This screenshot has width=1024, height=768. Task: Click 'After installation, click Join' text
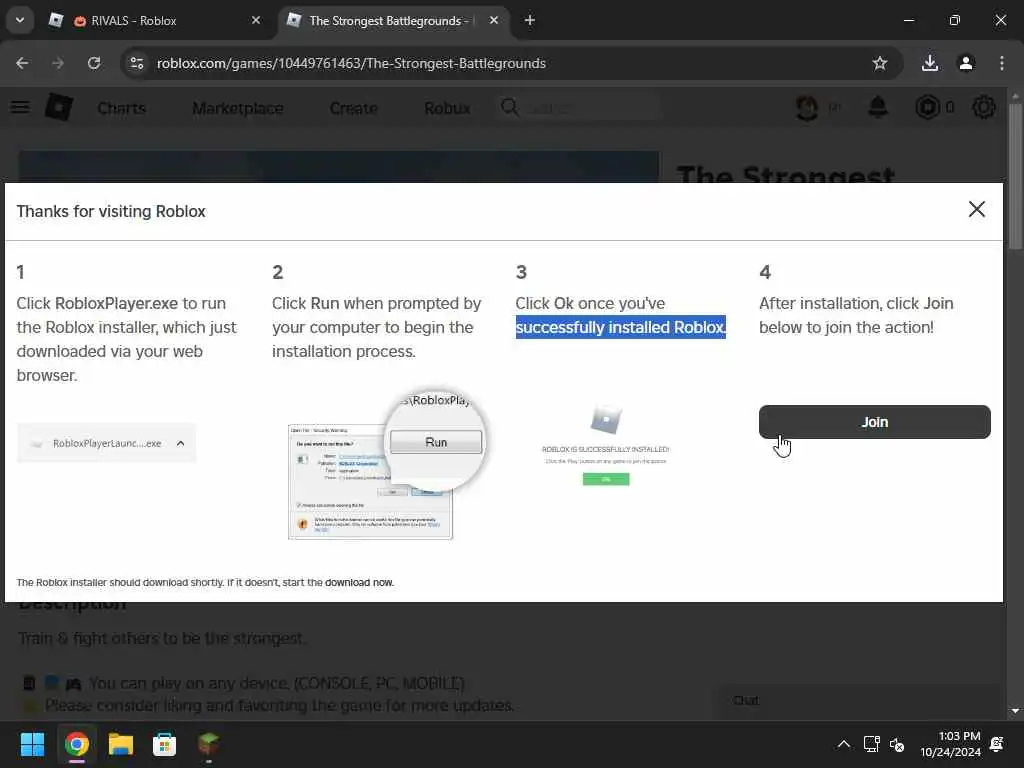click(x=856, y=304)
